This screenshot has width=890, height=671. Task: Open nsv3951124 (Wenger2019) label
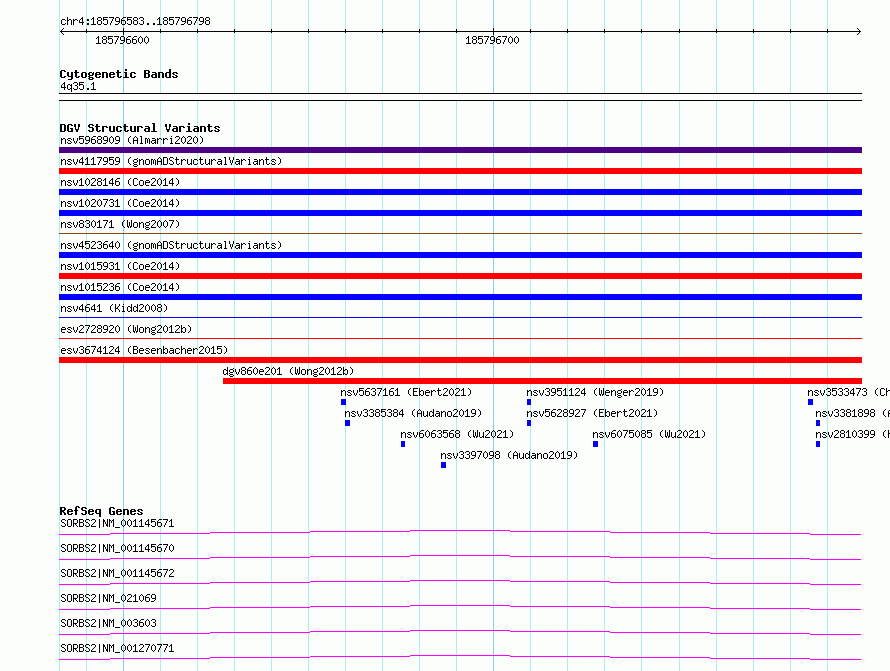(595, 392)
